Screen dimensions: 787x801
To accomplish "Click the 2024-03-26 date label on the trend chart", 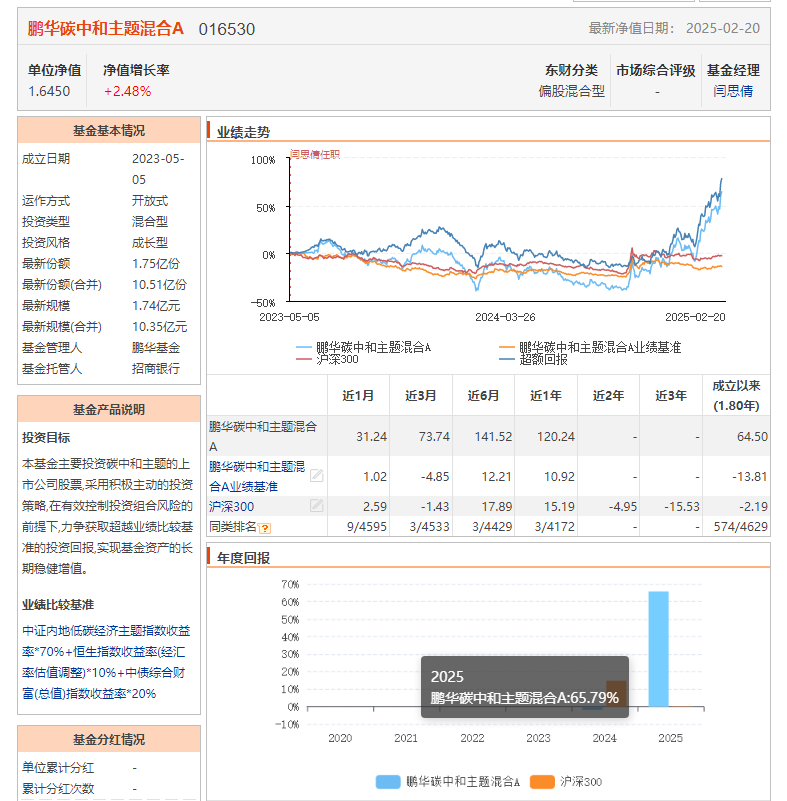I will coord(505,317).
